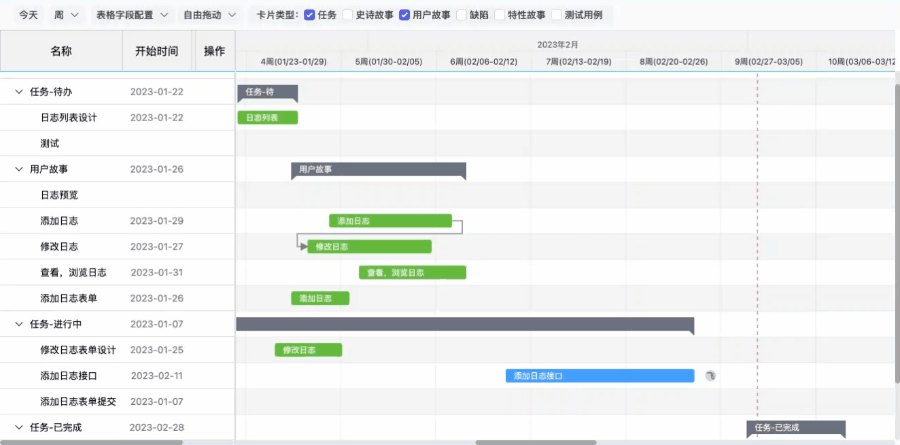Open the 自由拖动 mode dropdown
This screenshot has width=900, height=445.
click(210, 15)
